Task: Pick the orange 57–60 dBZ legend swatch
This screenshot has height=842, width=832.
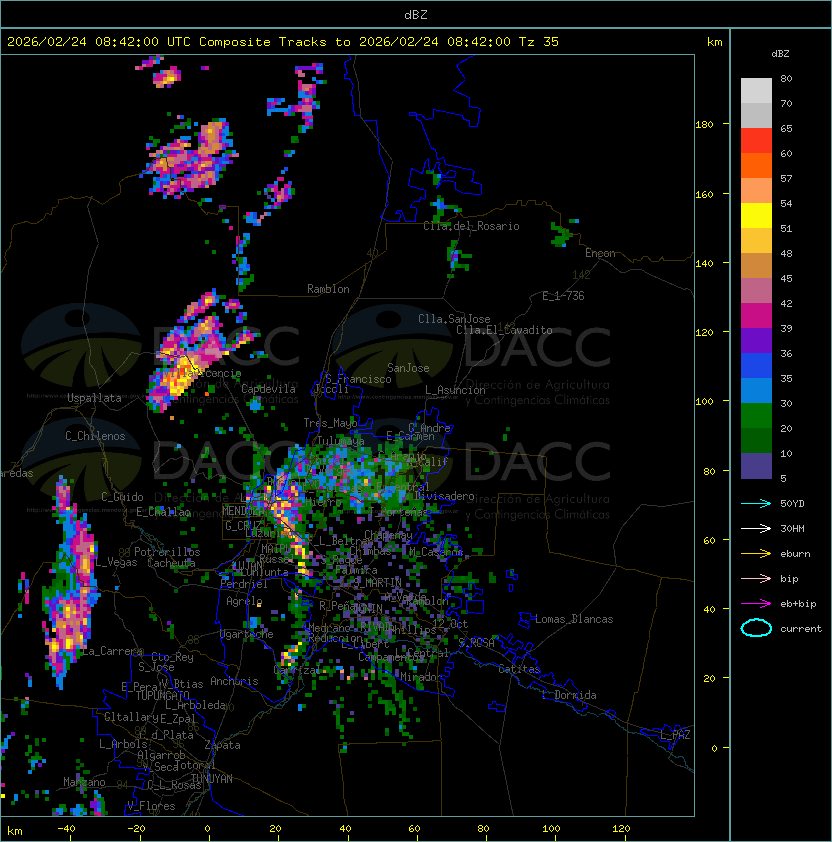Action: coord(756,165)
